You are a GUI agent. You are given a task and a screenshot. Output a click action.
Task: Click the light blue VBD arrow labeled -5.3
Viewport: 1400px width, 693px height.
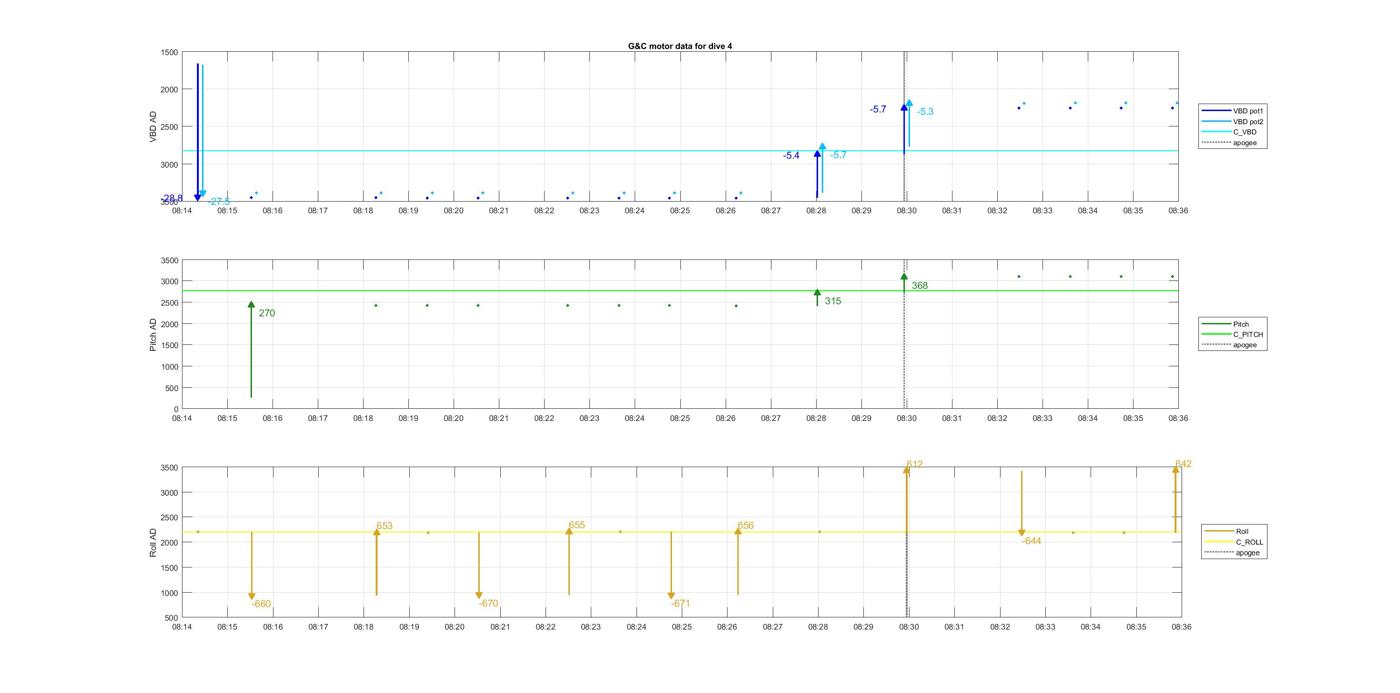pos(909,123)
